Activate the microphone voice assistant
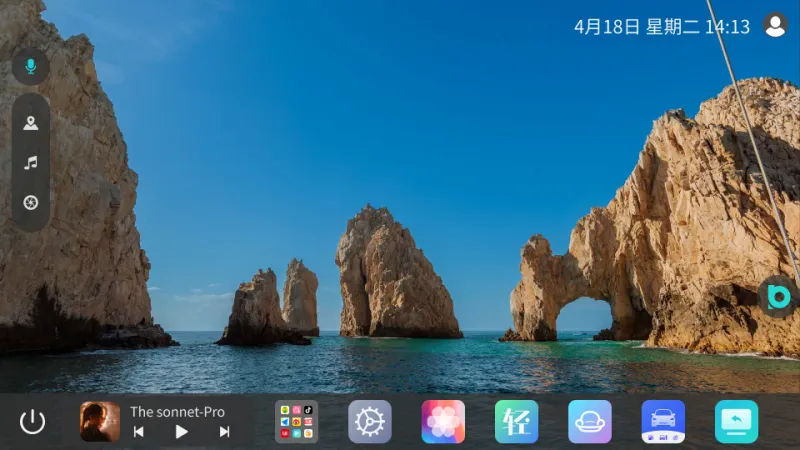Viewport: 800px width, 450px height. [31, 66]
